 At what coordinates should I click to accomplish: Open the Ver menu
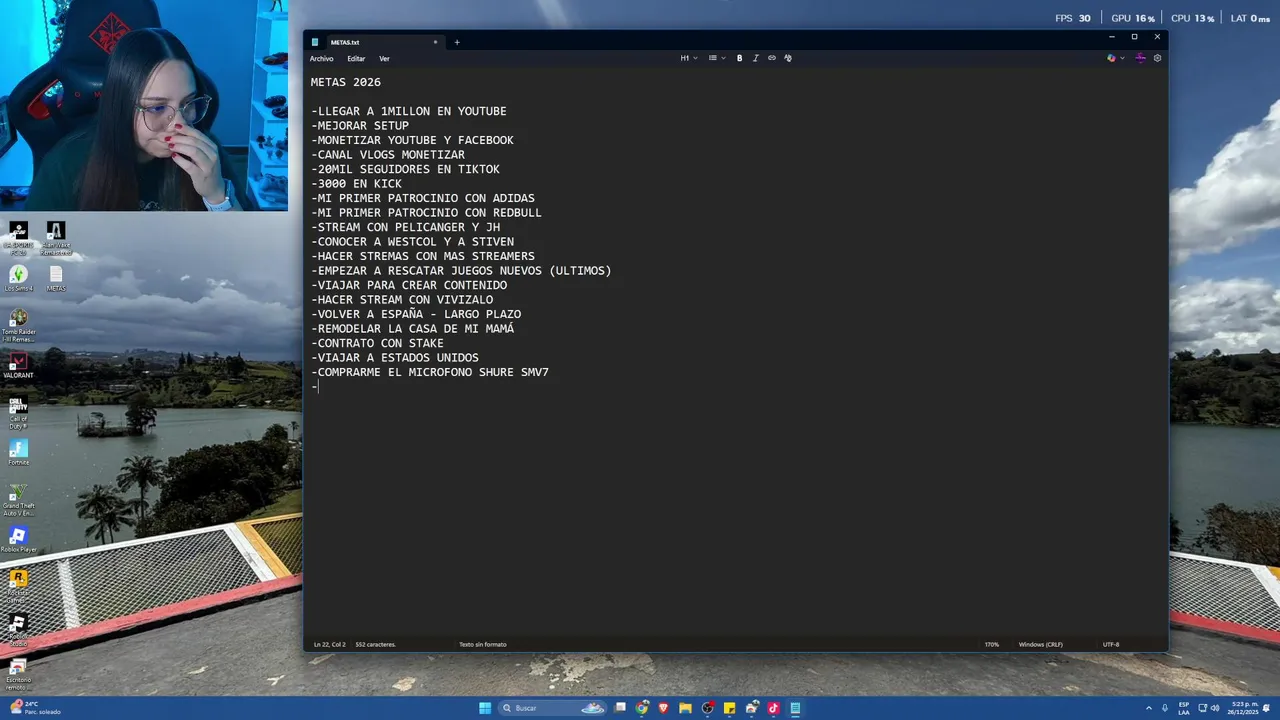coord(384,59)
